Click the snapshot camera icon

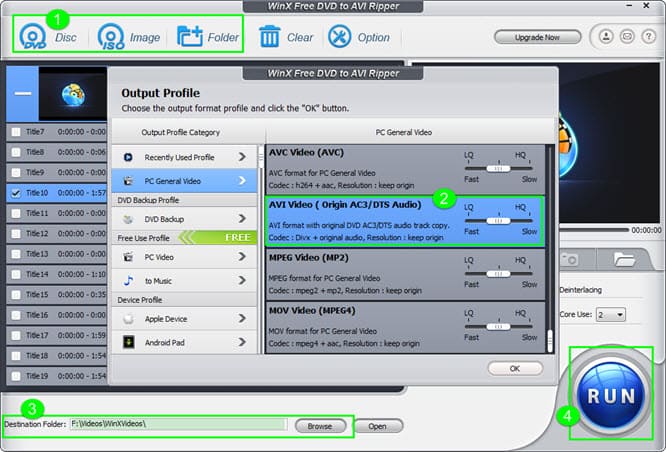[x=570, y=259]
